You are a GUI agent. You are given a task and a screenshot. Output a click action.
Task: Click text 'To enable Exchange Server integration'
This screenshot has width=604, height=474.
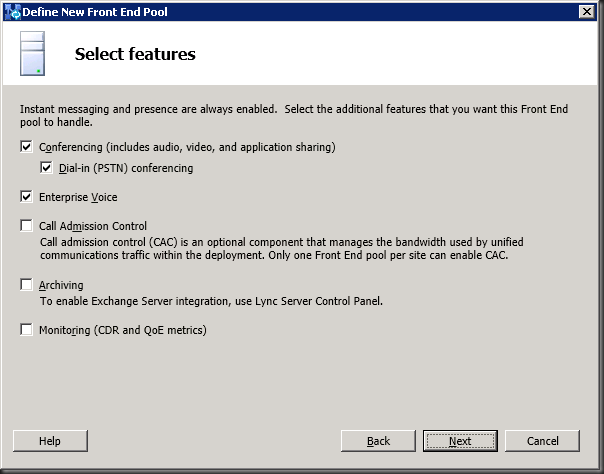(135, 301)
